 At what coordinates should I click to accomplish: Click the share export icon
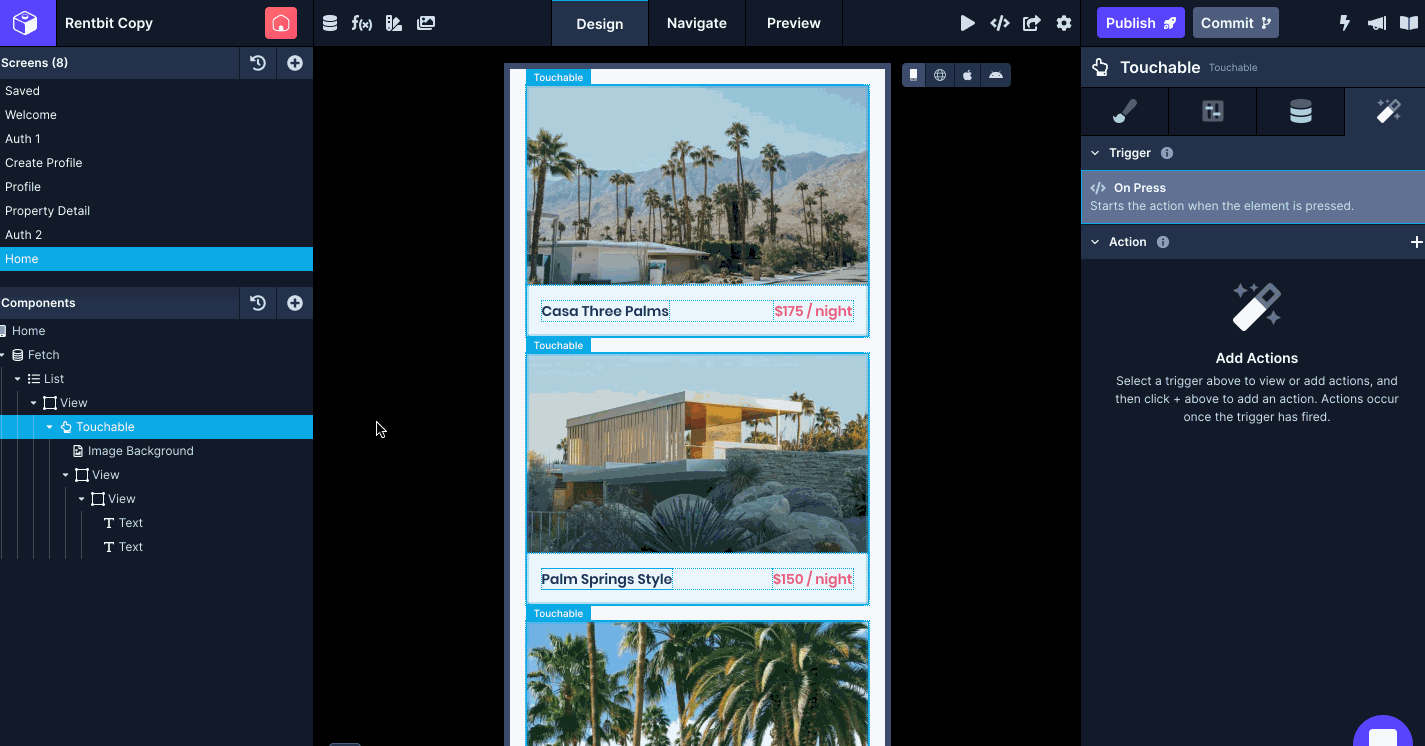[x=1032, y=23]
